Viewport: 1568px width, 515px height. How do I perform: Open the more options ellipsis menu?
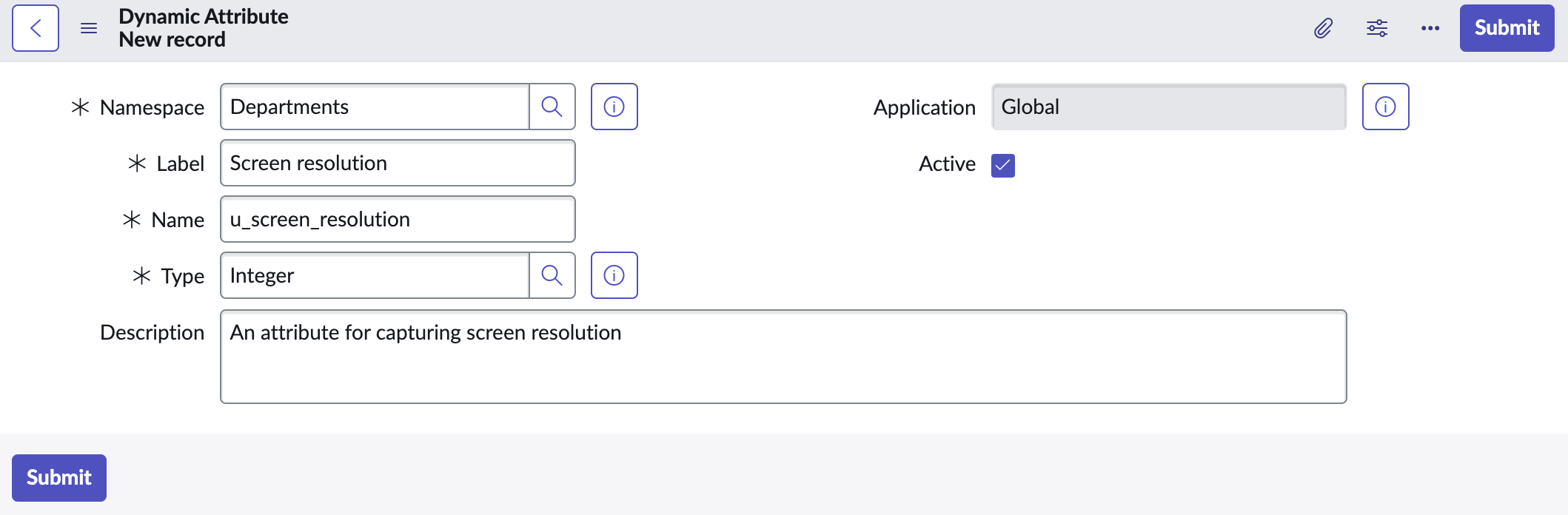click(1430, 28)
